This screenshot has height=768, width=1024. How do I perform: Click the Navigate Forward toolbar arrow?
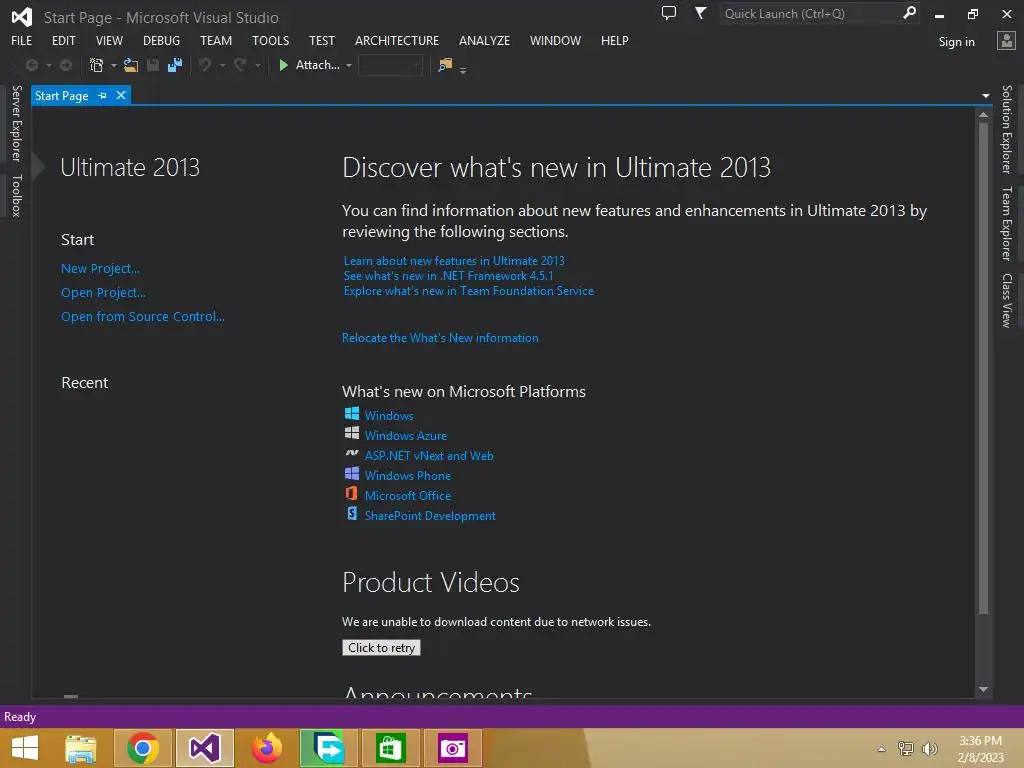(66, 65)
